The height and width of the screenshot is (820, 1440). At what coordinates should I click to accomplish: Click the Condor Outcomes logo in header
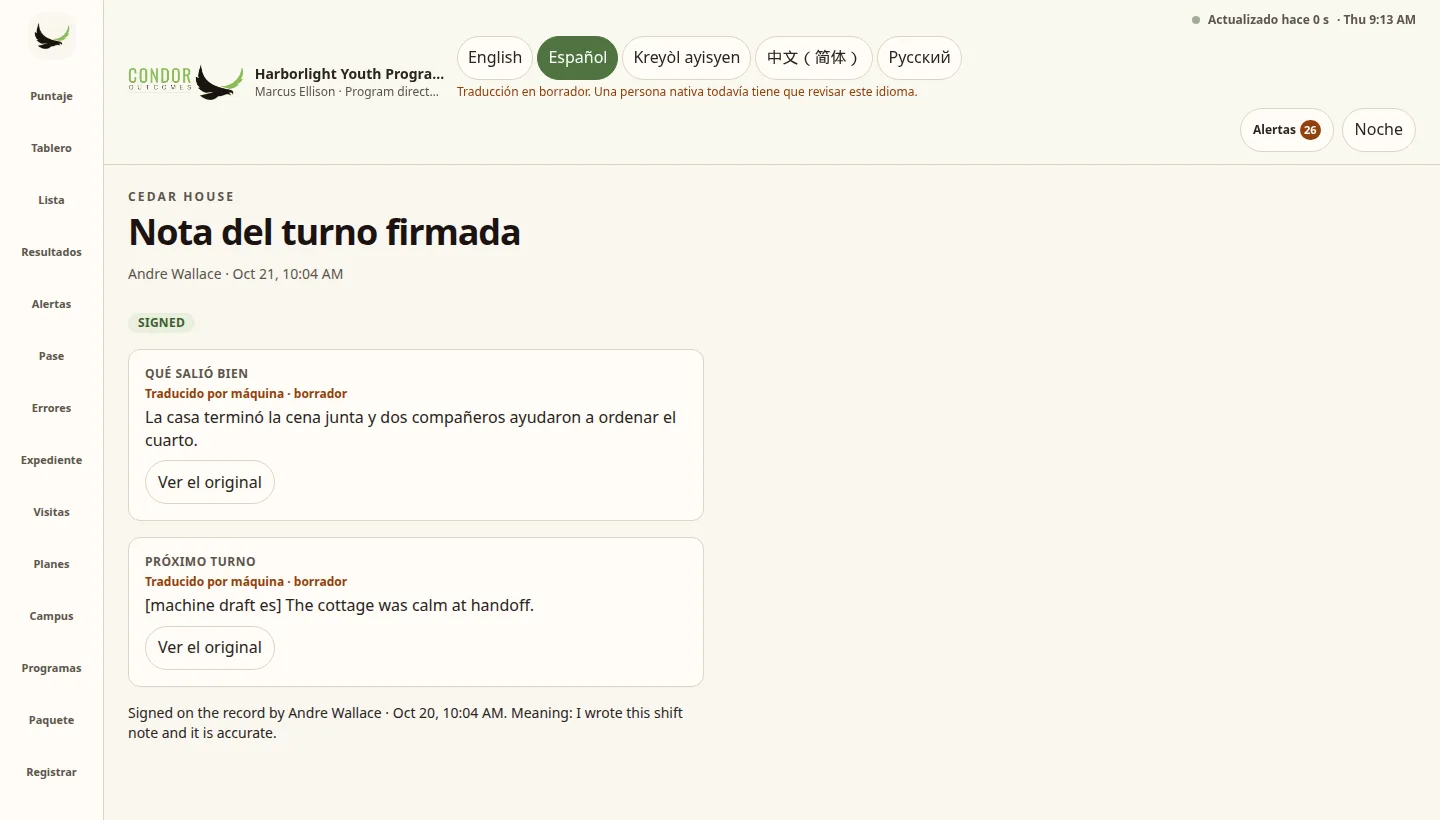click(x=186, y=81)
